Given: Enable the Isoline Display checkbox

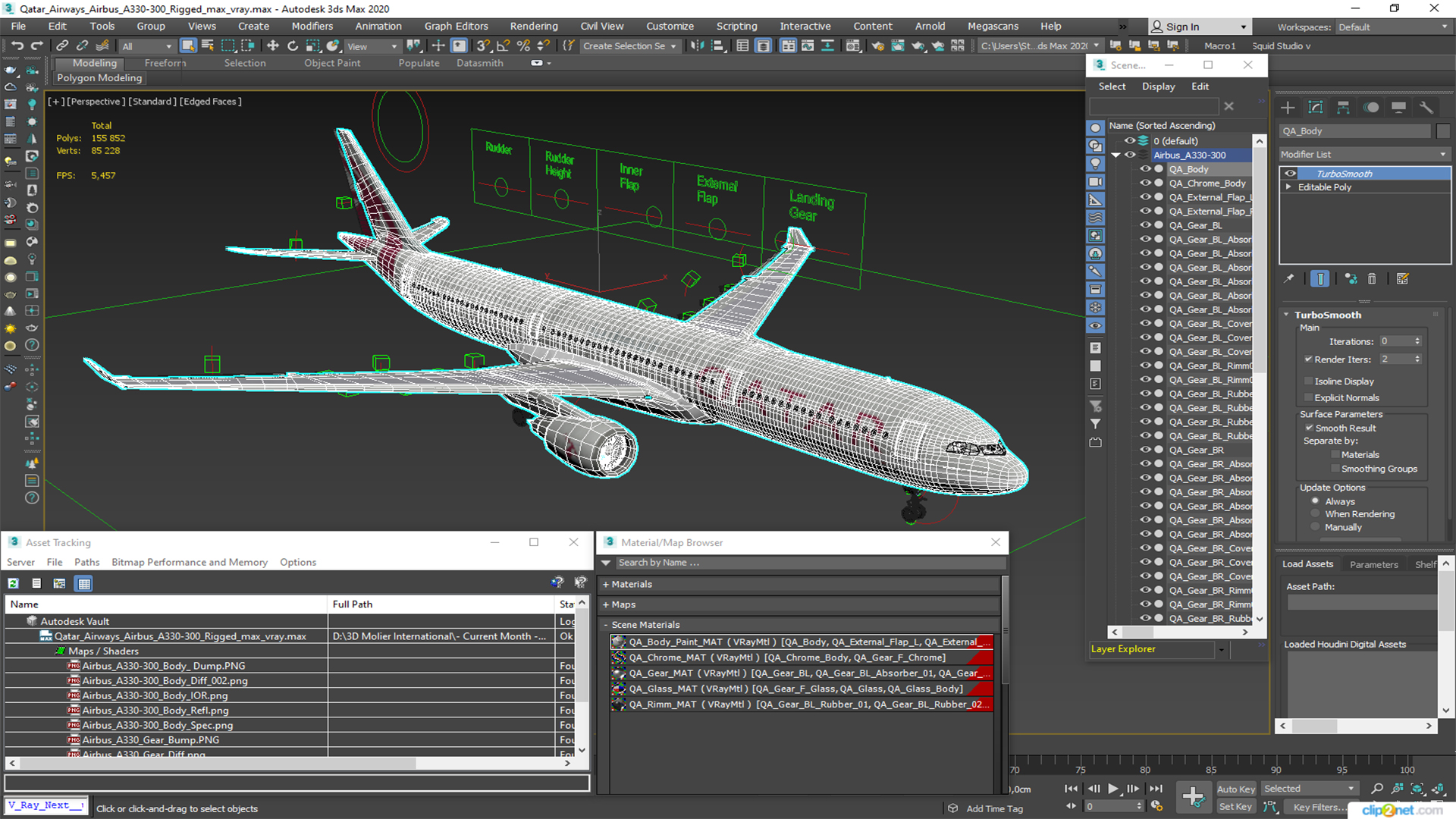Looking at the screenshot, I should click(x=1308, y=381).
